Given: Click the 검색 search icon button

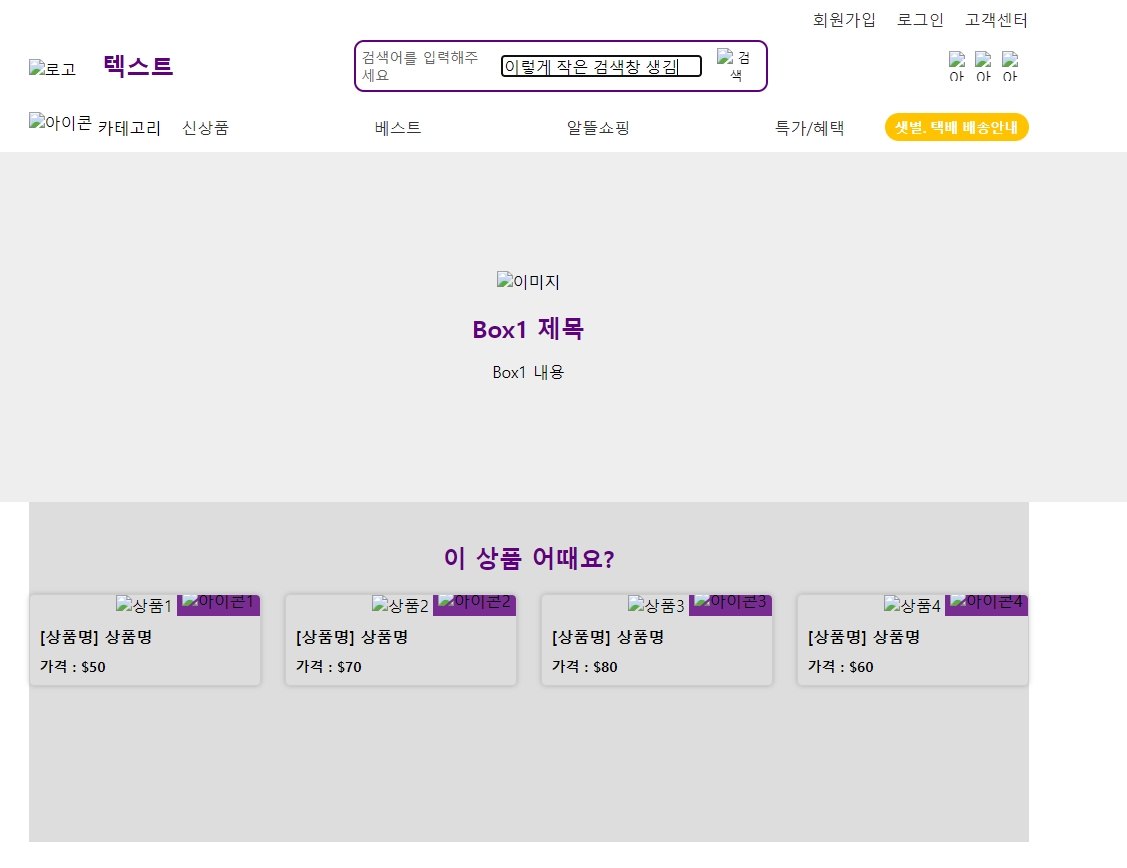Looking at the screenshot, I should 735,65.
